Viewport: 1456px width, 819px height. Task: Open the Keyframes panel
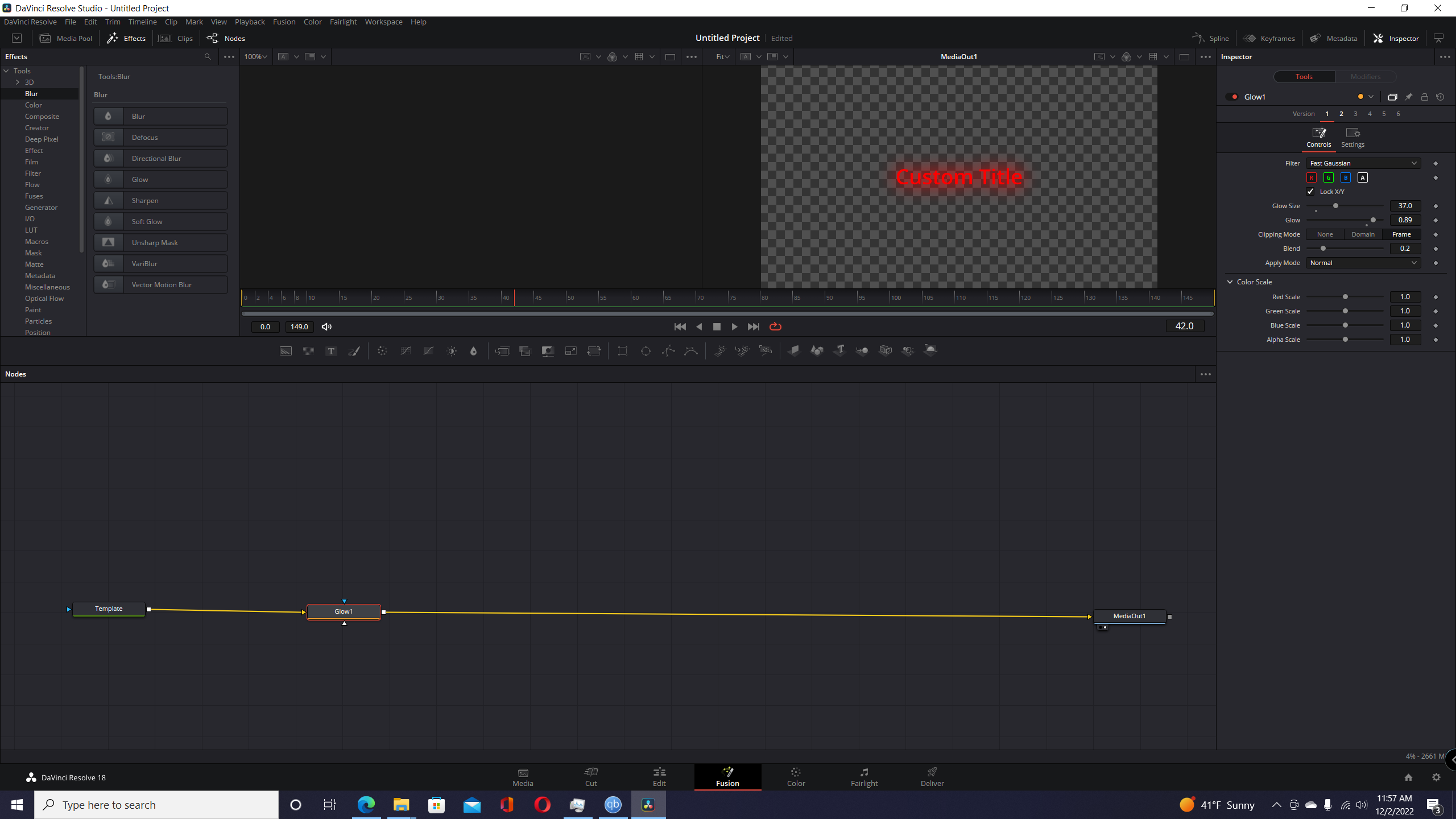coord(1269,38)
